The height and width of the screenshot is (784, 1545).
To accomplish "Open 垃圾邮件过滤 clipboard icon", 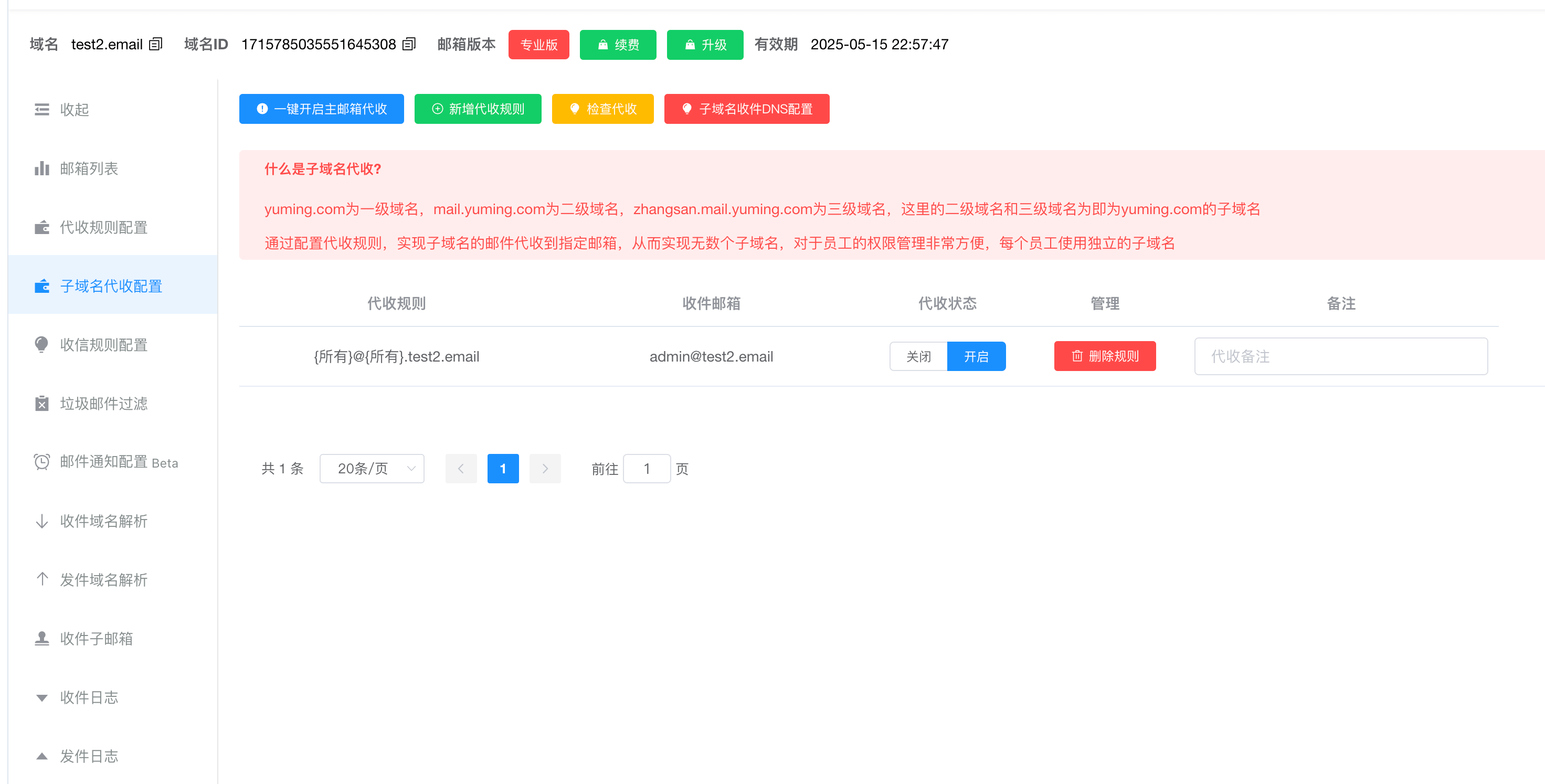I will tap(42, 404).
